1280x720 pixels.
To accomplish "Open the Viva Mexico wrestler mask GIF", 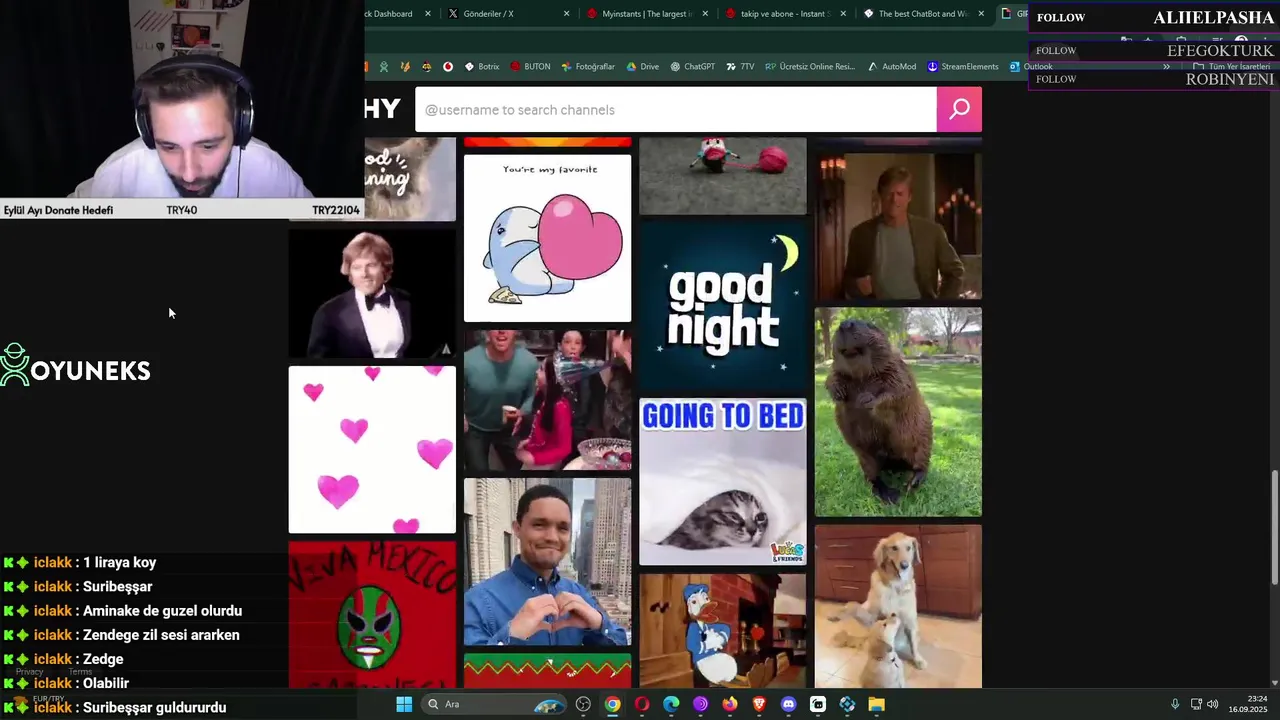I will tap(372, 614).
